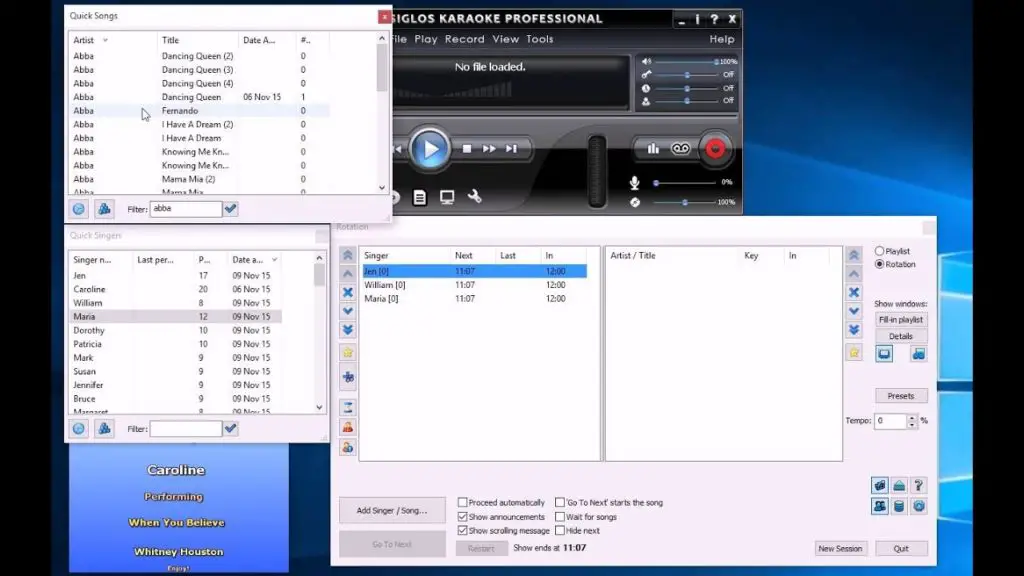Move the selected singer to the top of rotation
This screenshot has height=576, width=1024.
coord(348,255)
